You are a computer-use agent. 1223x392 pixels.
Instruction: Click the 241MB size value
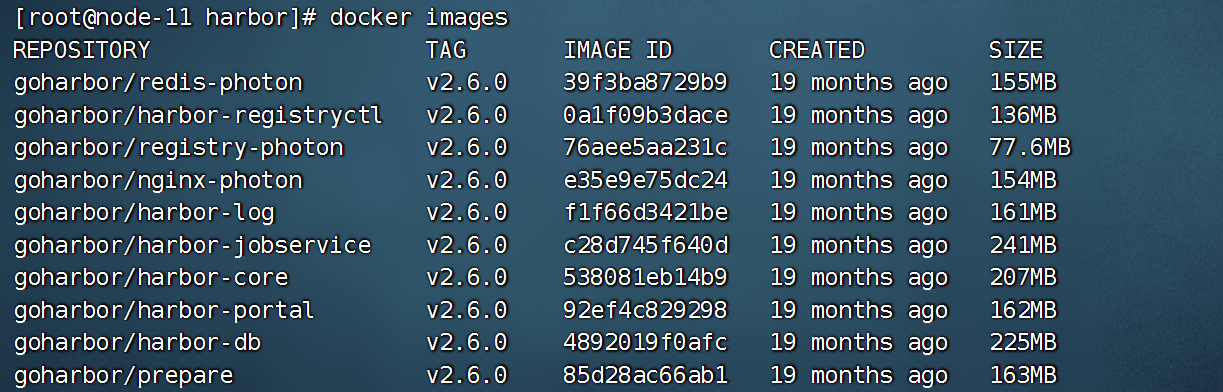[1023, 246]
